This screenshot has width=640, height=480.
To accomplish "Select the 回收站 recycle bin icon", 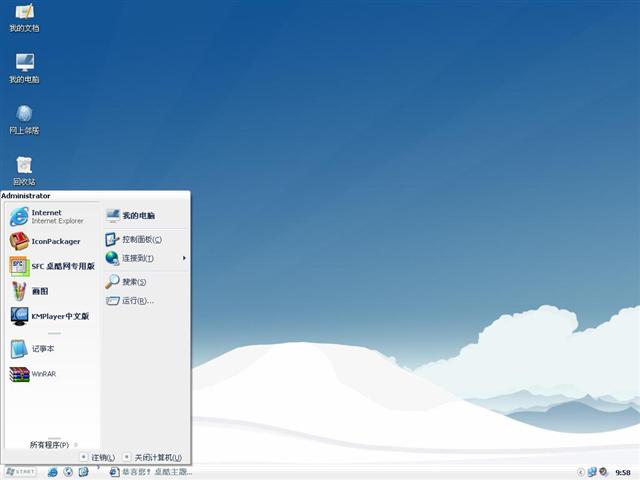I will 24,171.
